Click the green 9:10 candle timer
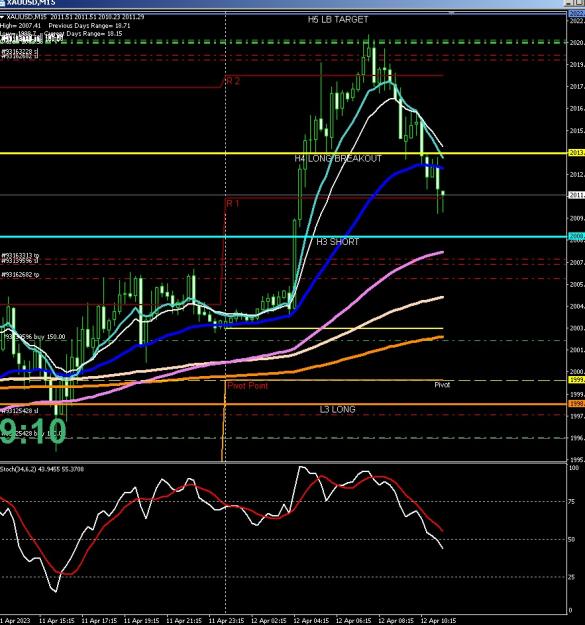Screen dimensions: 585x625 tap(33, 431)
